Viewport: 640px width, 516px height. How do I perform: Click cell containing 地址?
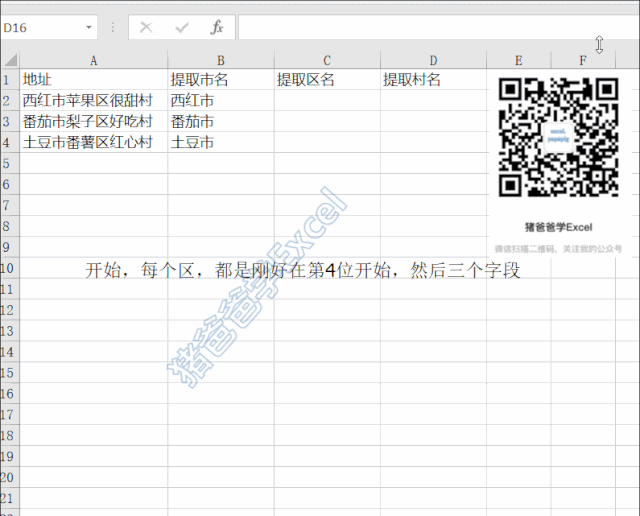coord(93,79)
